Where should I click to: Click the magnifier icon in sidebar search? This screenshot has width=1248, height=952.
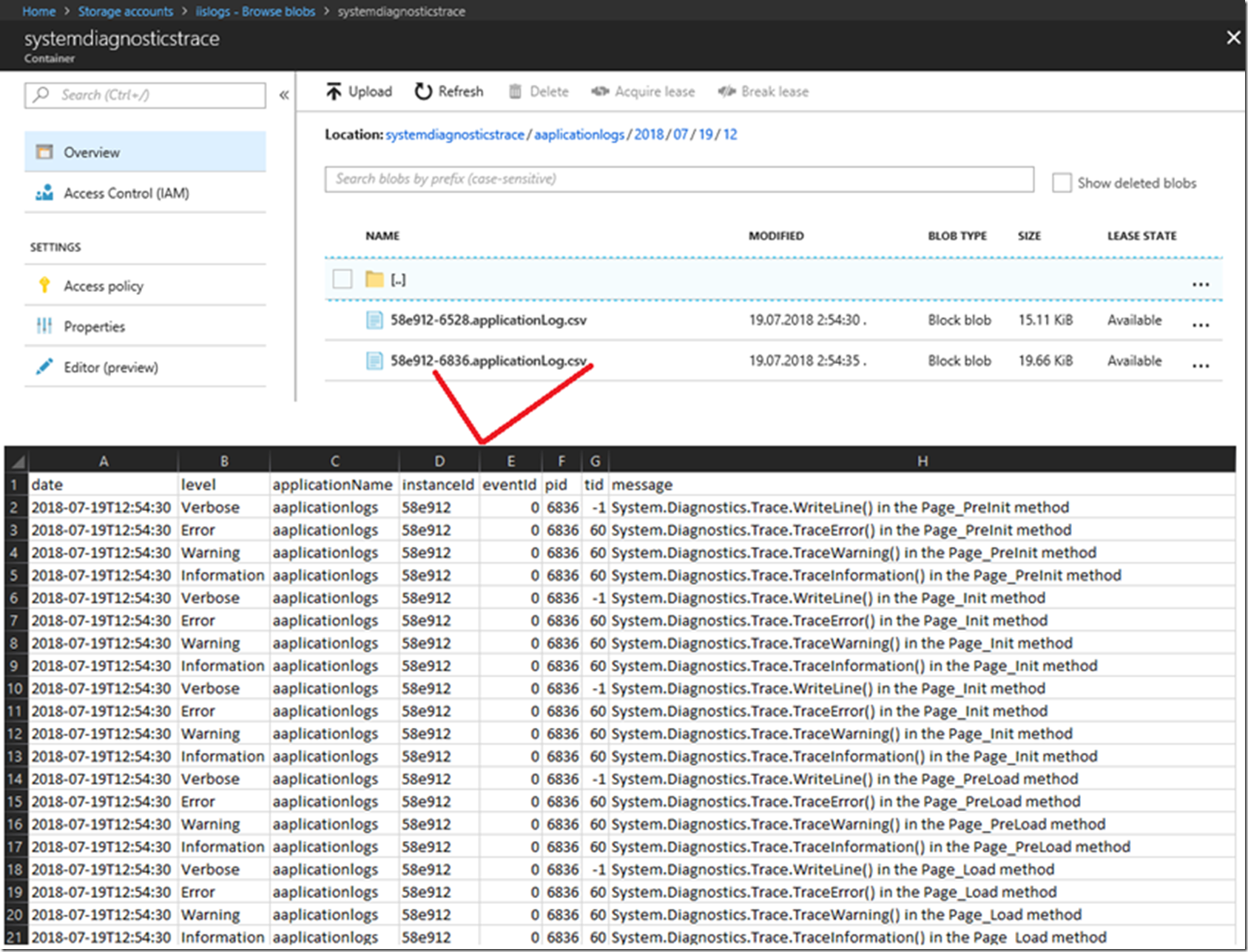tap(41, 95)
